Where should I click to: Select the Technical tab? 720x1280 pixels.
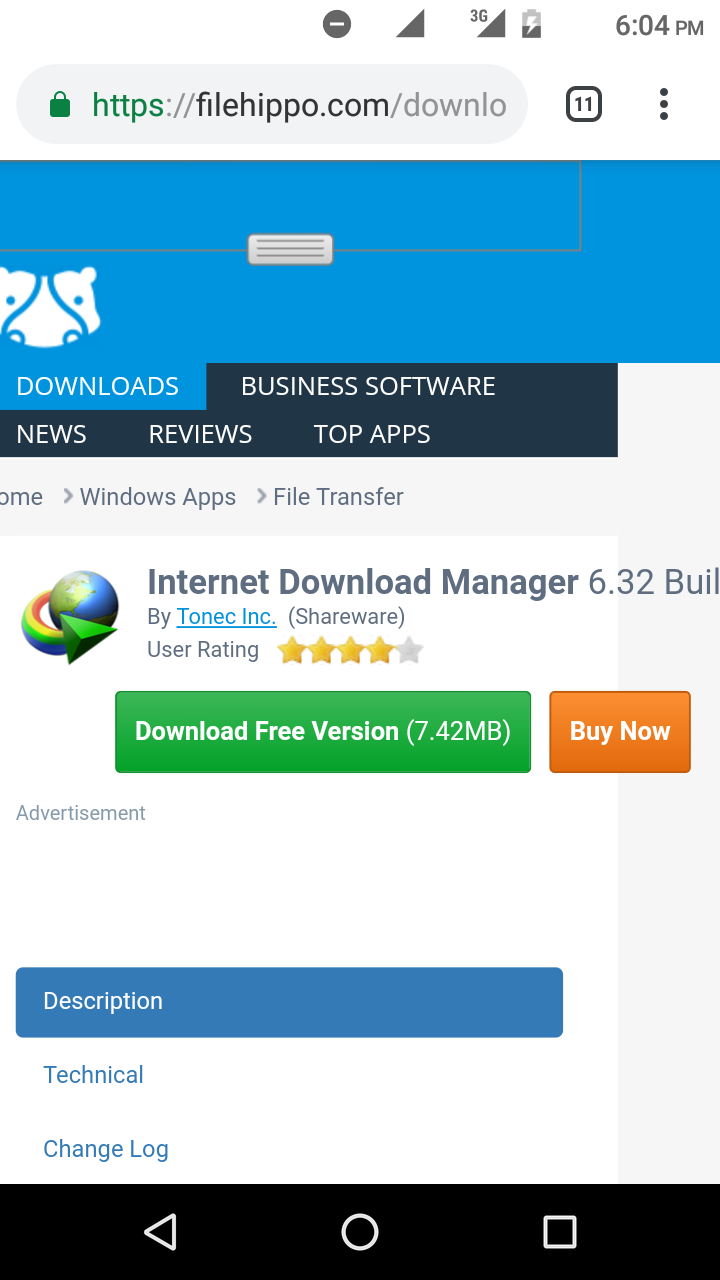click(x=93, y=1075)
